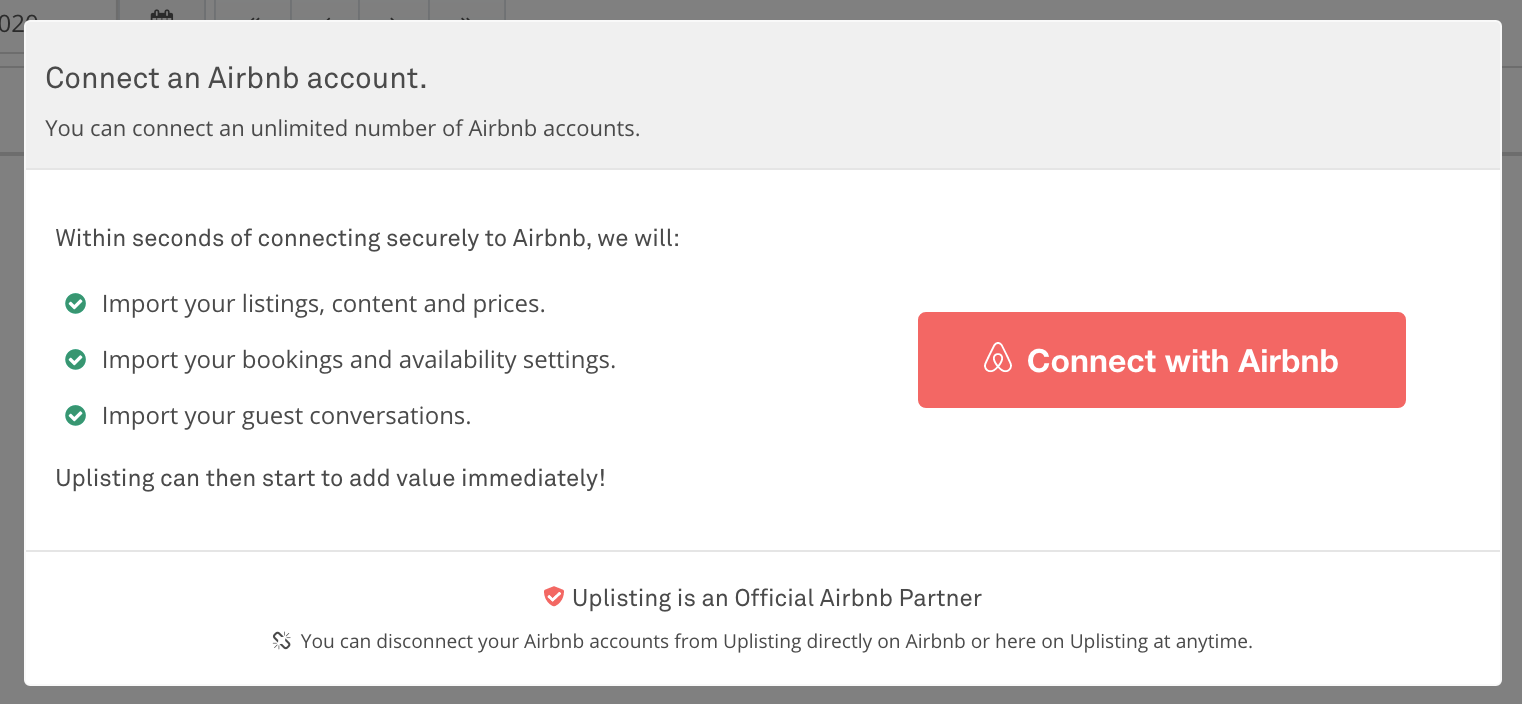Click the red shield Official Partner icon
Viewport: 1522px width, 704px height.
(553, 597)
